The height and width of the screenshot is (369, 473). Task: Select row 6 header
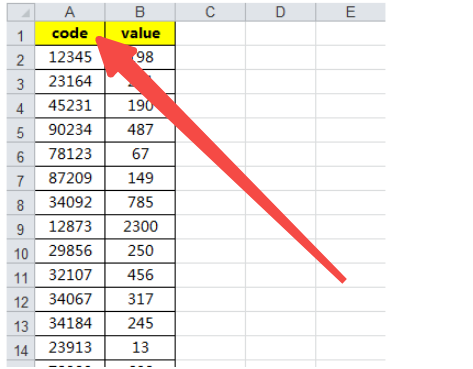[x=21, y=154]
